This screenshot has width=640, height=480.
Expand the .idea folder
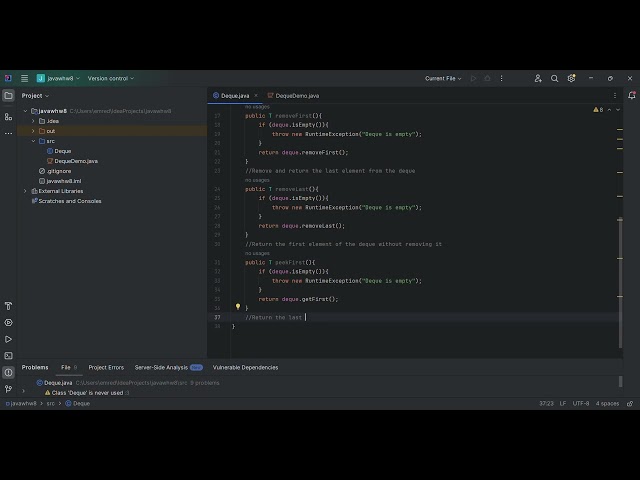click(x=33, y=121)
